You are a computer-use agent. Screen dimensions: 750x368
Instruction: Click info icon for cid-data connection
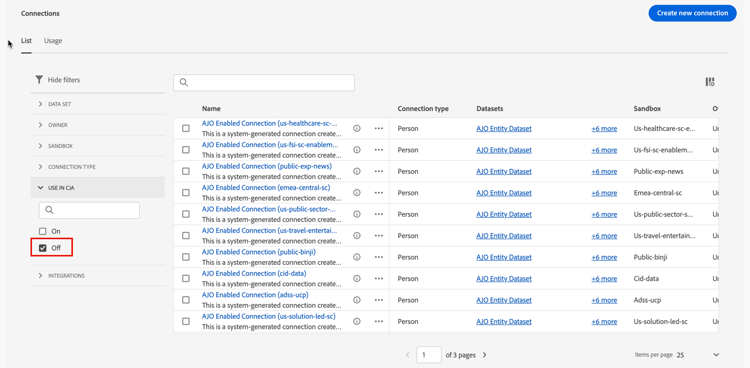(356, 279)
